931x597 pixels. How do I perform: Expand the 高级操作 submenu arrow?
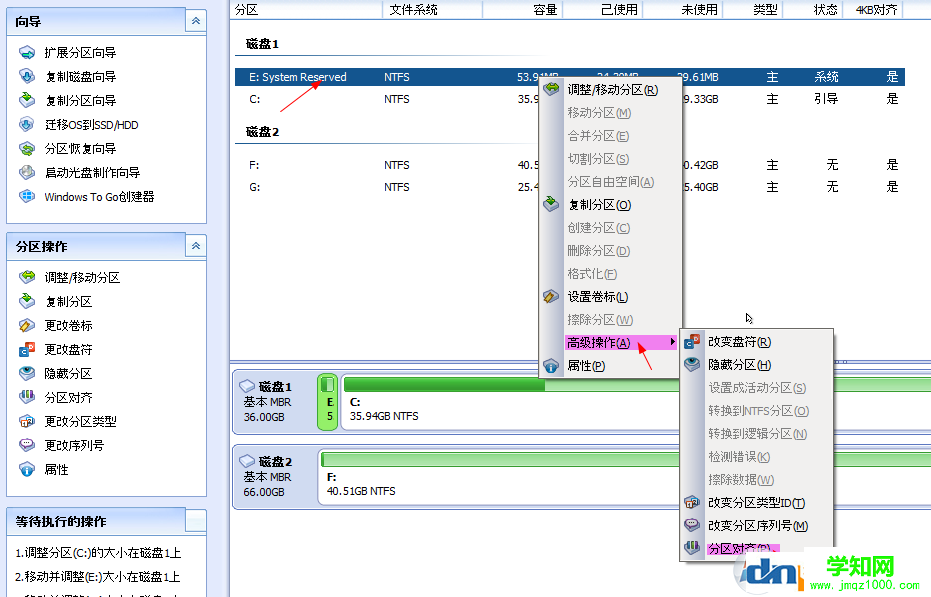click(672, 342)
